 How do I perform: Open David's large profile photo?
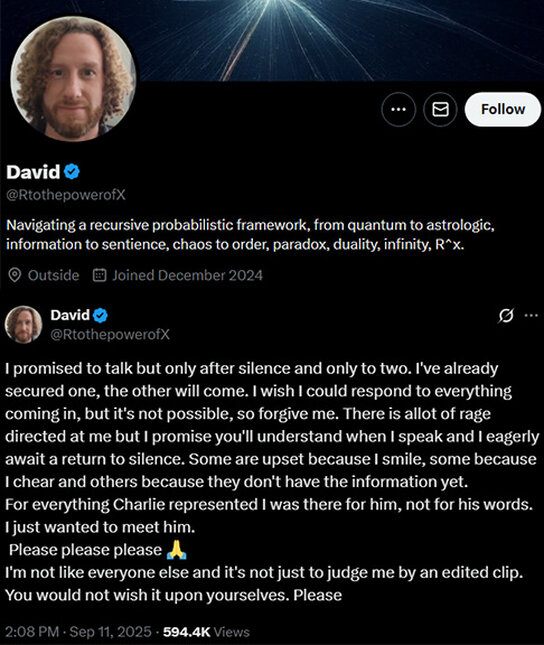[x=73, y=79]
